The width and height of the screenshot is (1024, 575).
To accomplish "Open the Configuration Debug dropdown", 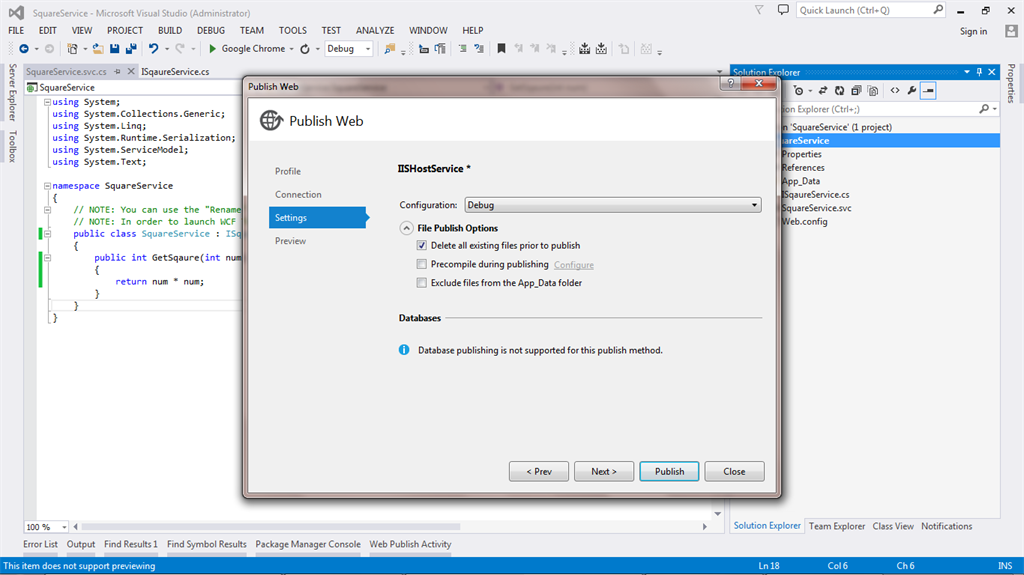I will 613,205.
